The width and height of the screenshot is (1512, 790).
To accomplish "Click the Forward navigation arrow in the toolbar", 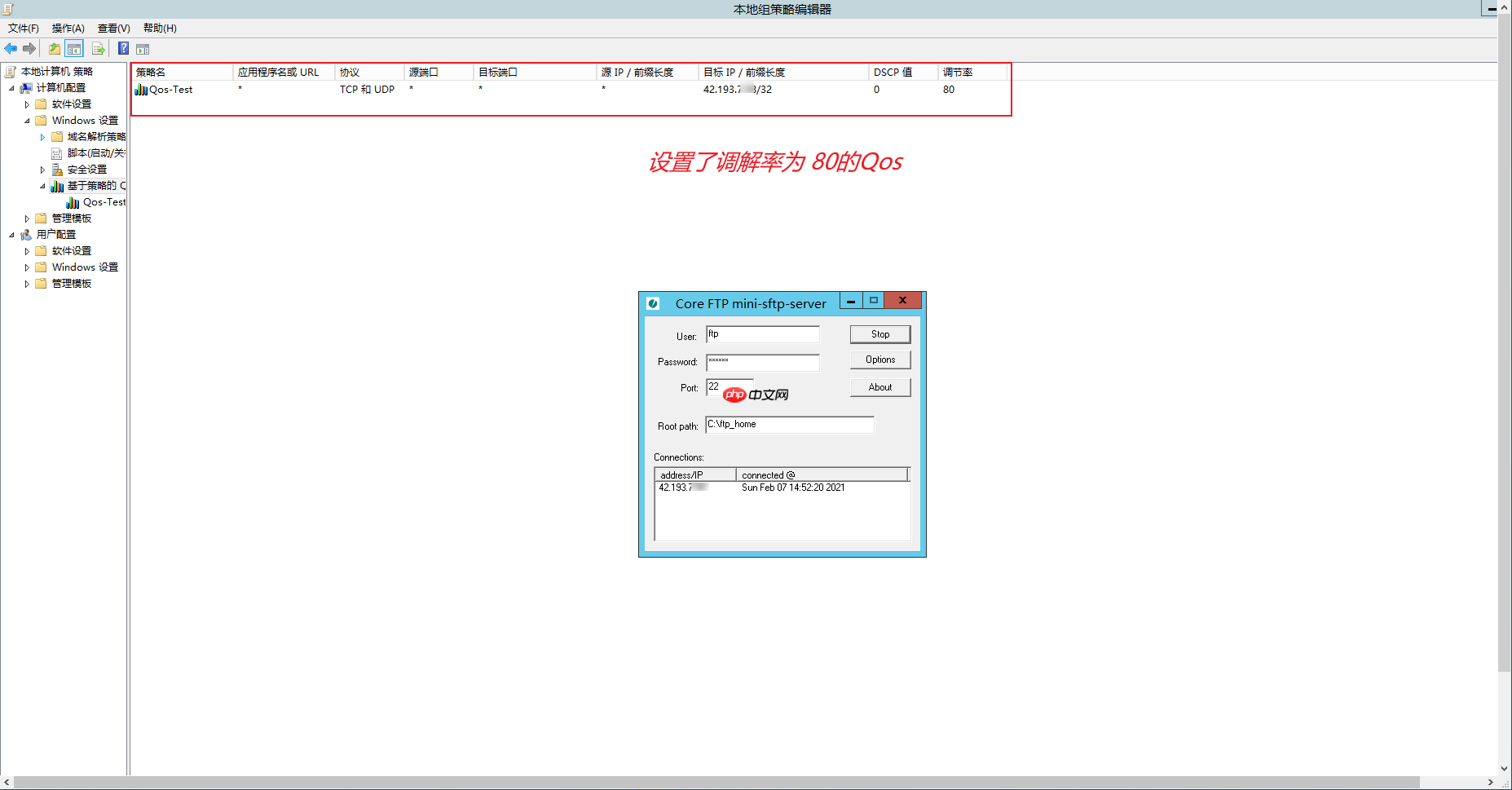I will pyautogui.click(x=30, y=48).
